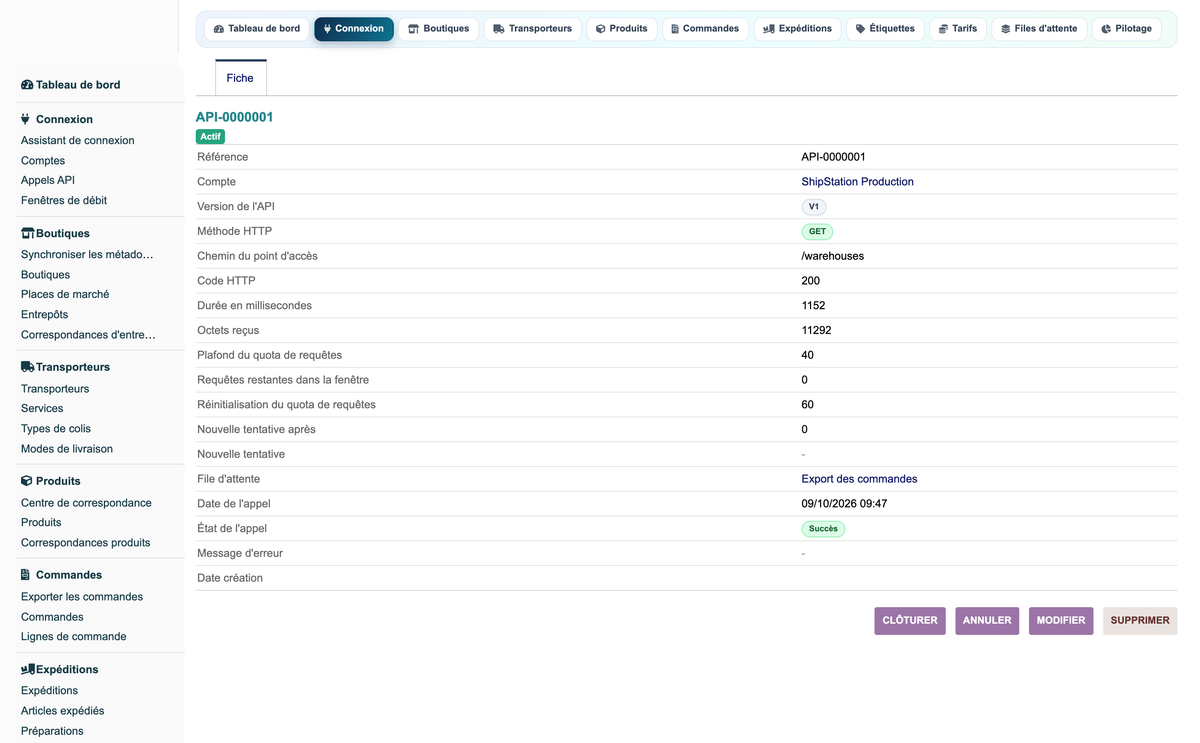Screen dimensions: 1200x743
Task: Click the cube icon in the sidebar Produits header
Action: (27, 481)
